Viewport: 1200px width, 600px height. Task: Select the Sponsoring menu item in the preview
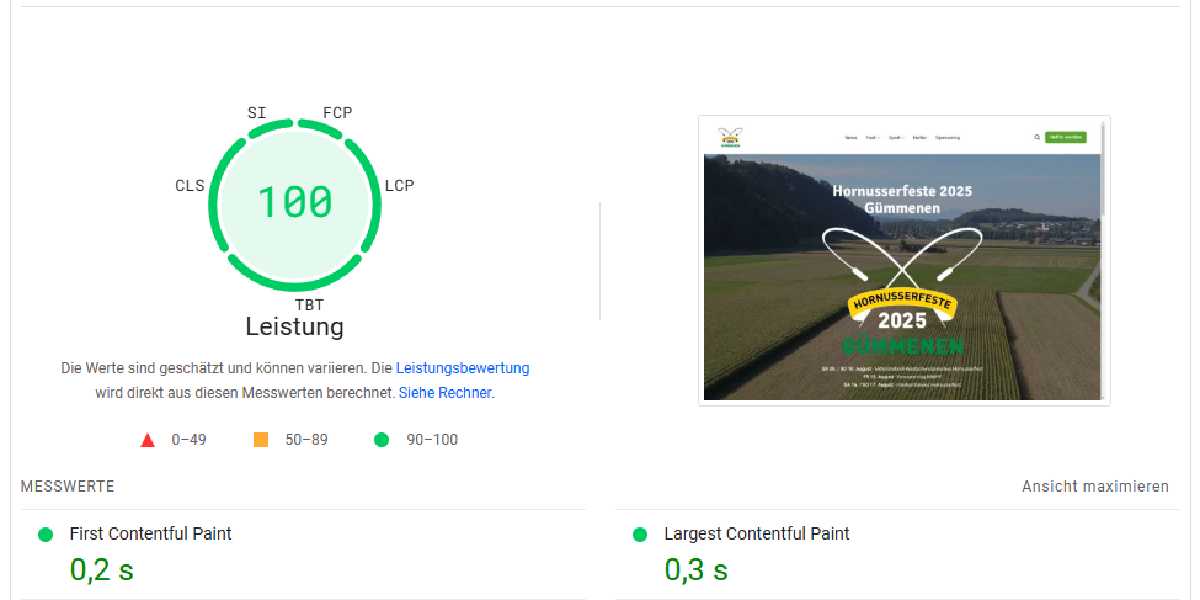948,137
